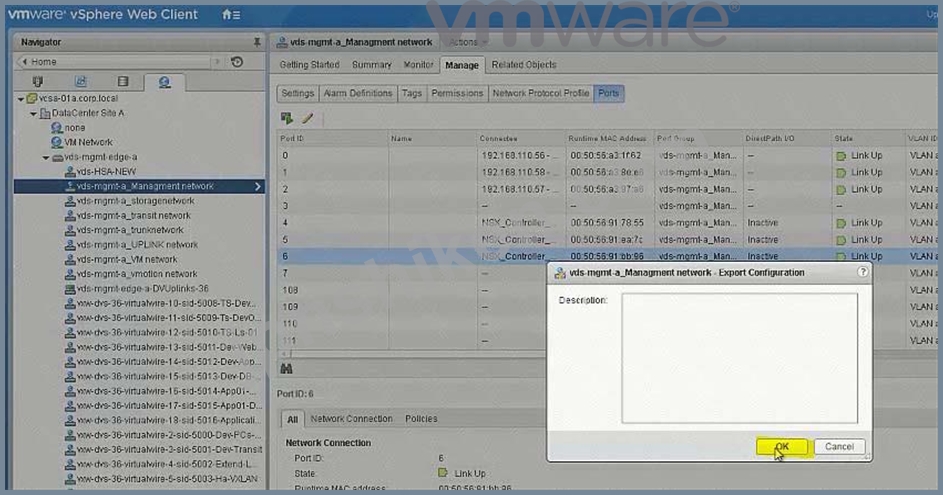This screenshot has height=495, width=943.
Task: Select vds-mgmt-a_vmotion network in the tree
Action: [137, 274]
